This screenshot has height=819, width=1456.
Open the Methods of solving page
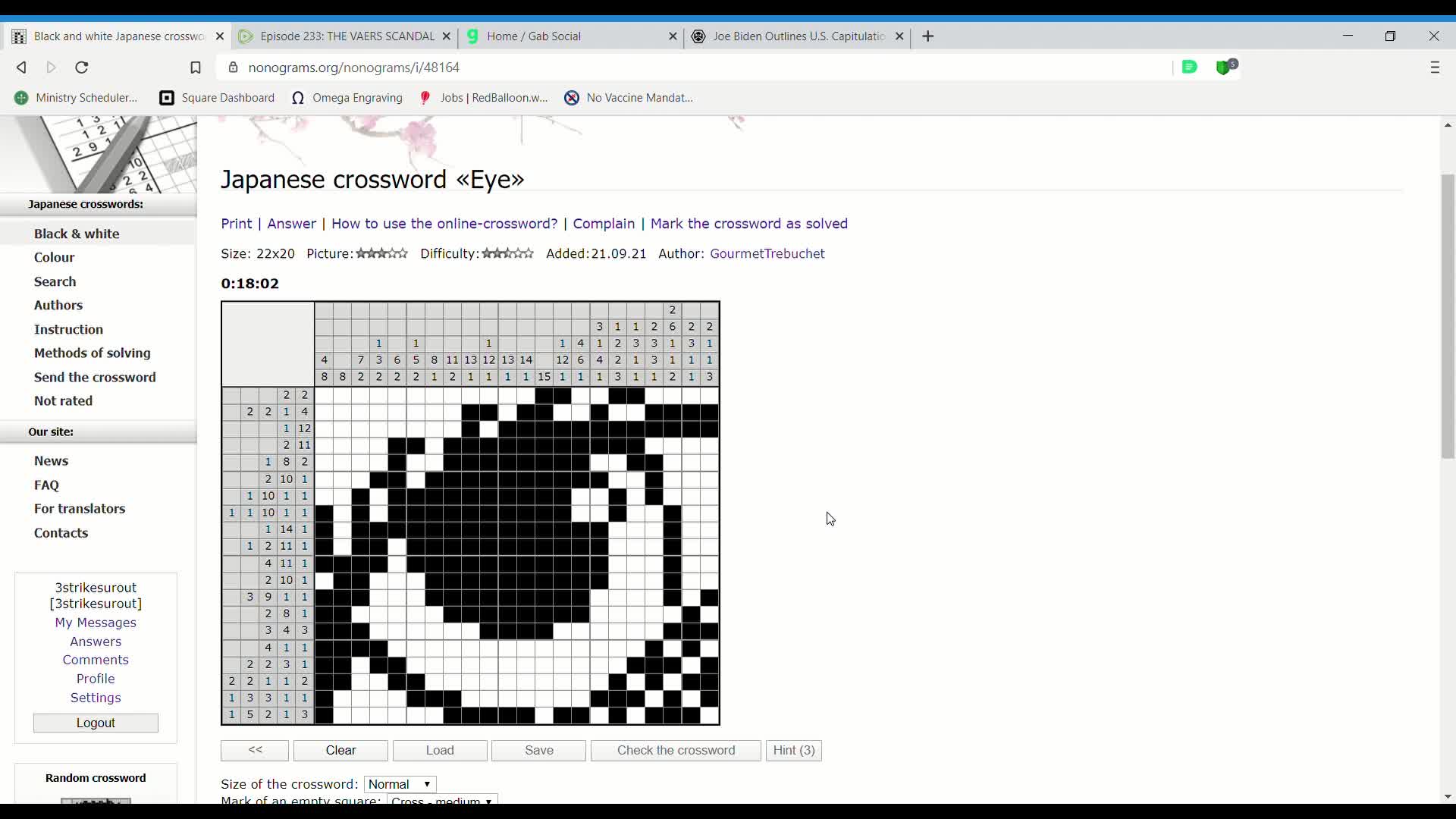pos(92,353)
